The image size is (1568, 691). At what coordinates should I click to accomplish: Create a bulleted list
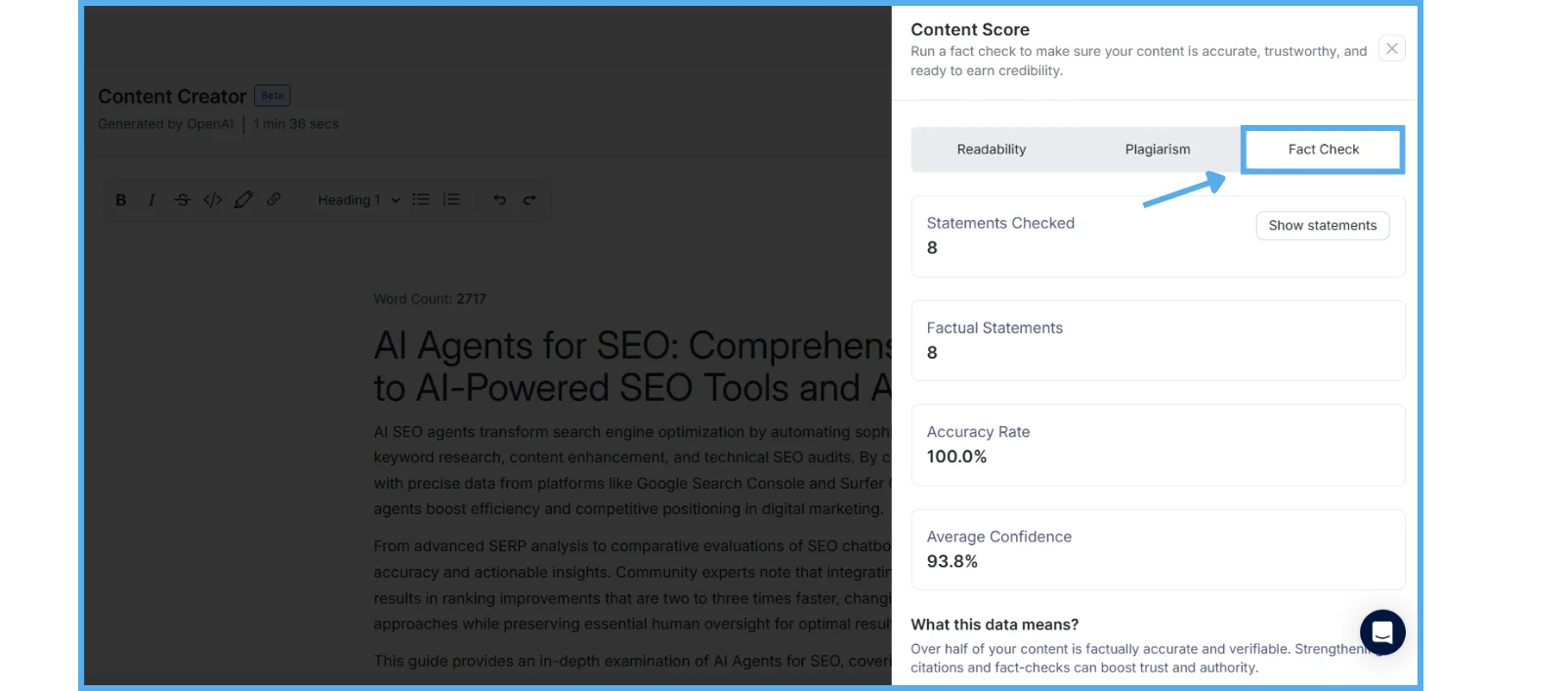(420, 199)
